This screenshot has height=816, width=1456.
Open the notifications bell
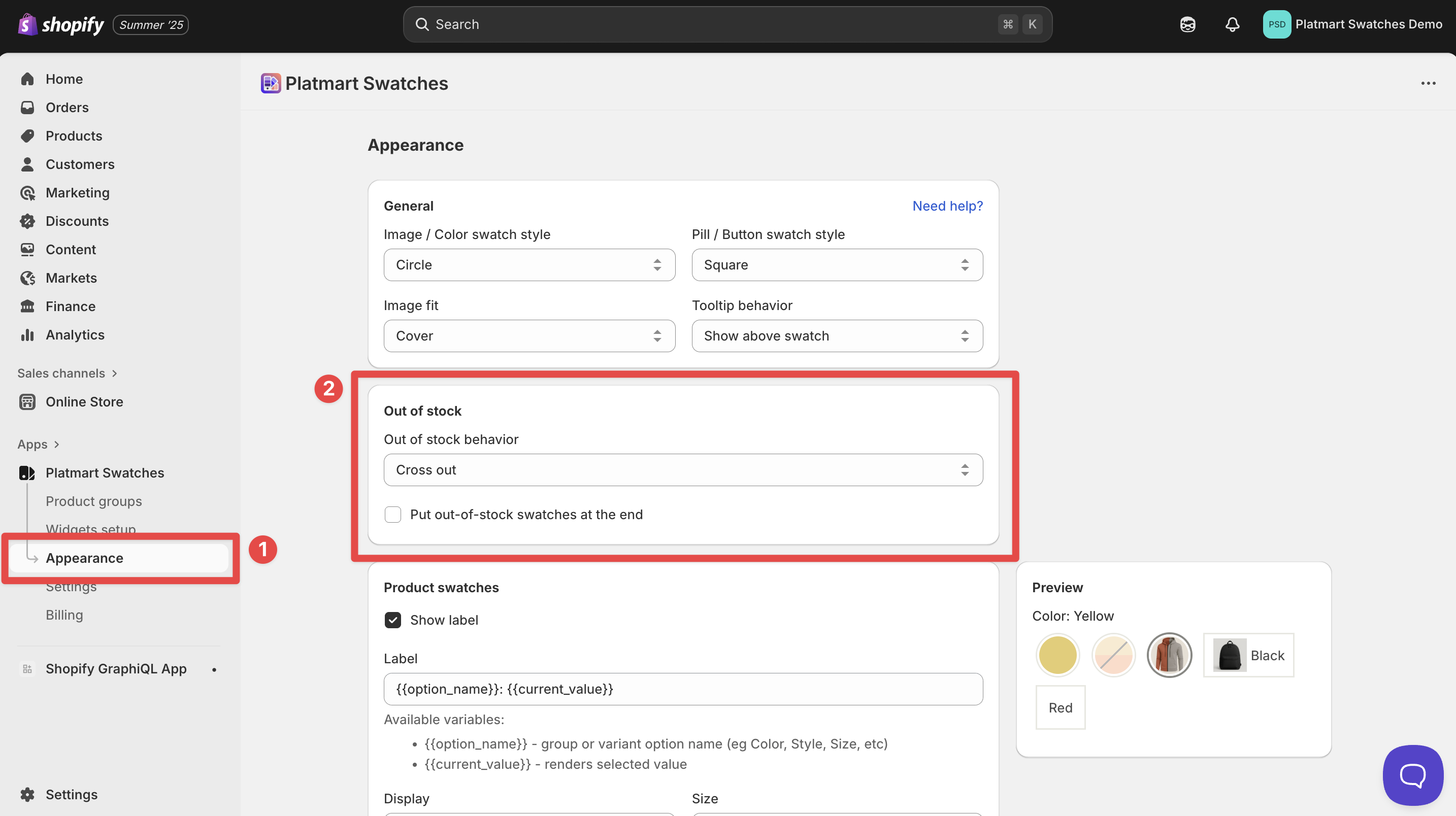tap(1232, 24)
